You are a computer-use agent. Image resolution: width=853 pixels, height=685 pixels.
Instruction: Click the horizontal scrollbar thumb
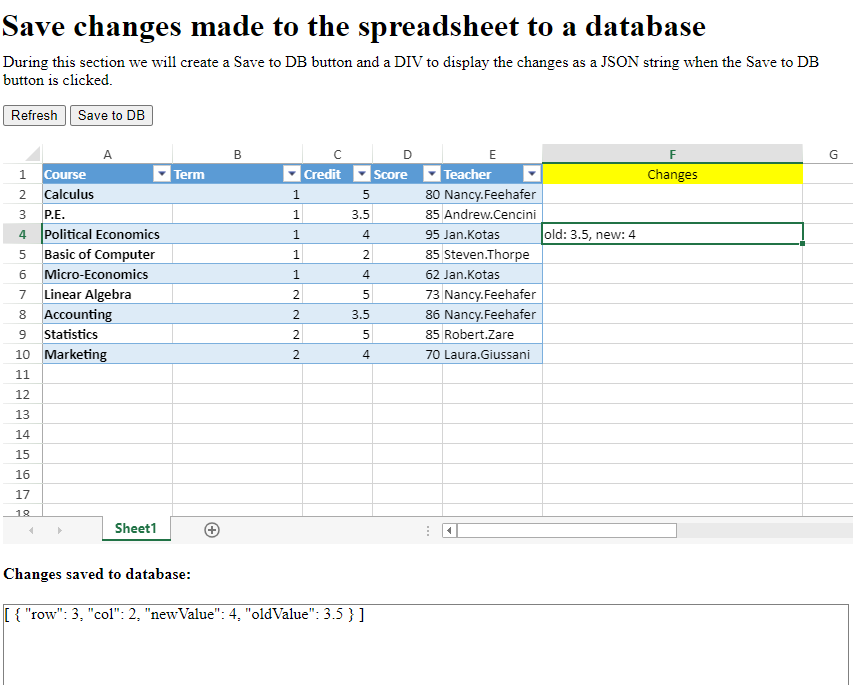(x=567, y=530)
